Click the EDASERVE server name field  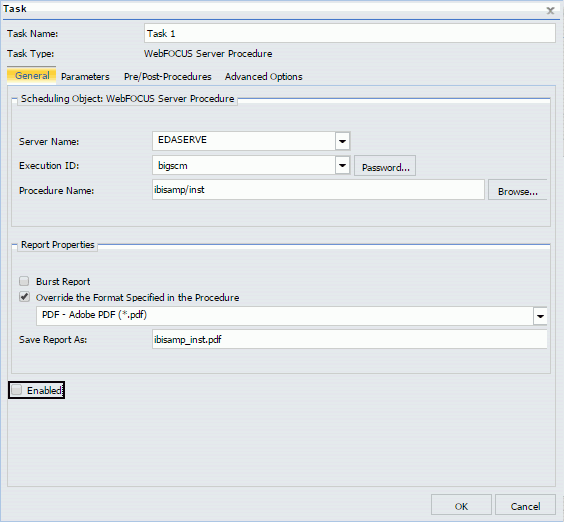(244, 141)
